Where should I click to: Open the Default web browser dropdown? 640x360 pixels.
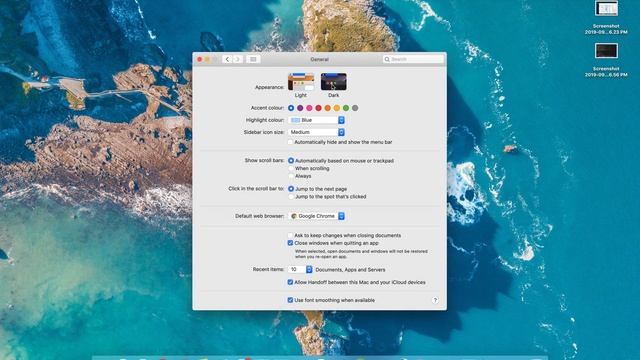(x=317, y=216)
